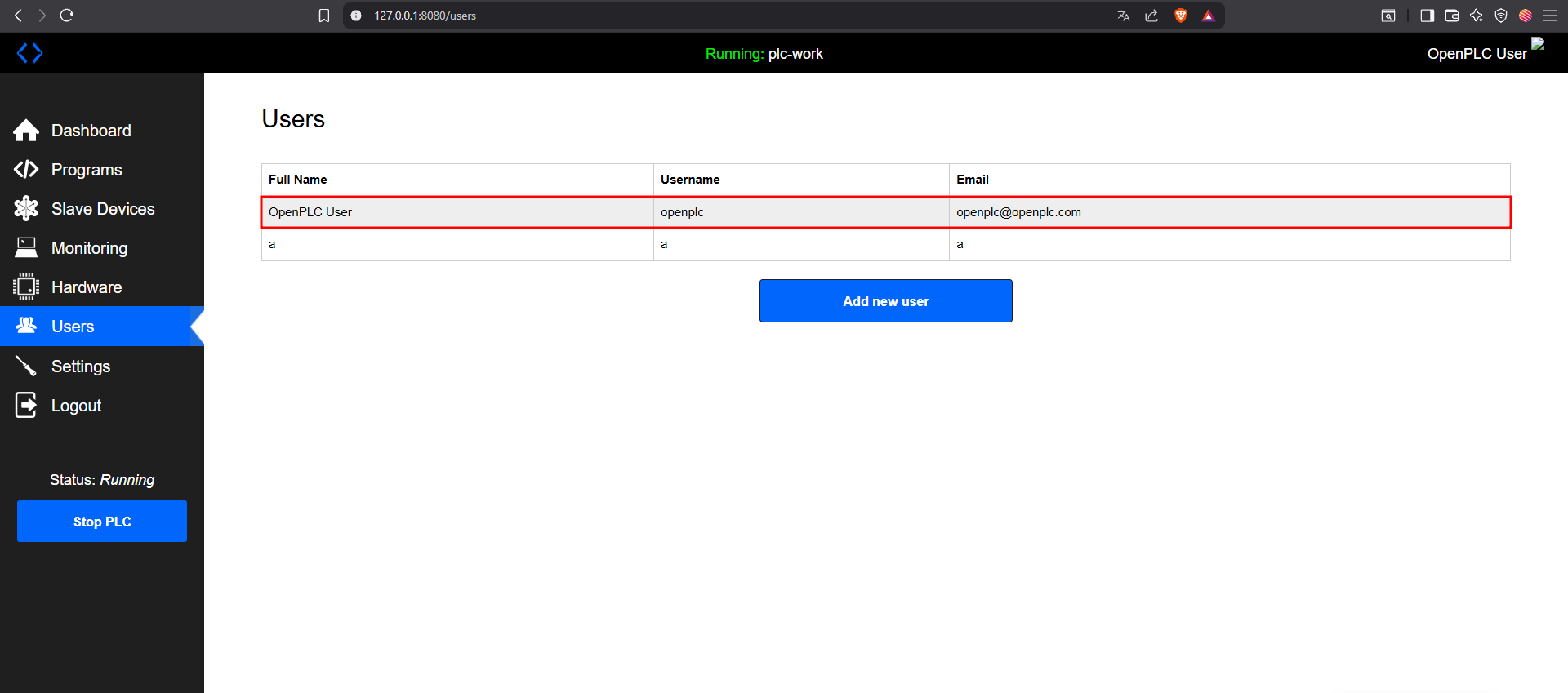Click the Users page heading
1568x693 pixels.
pyautogui.click(x=293, y=119)
